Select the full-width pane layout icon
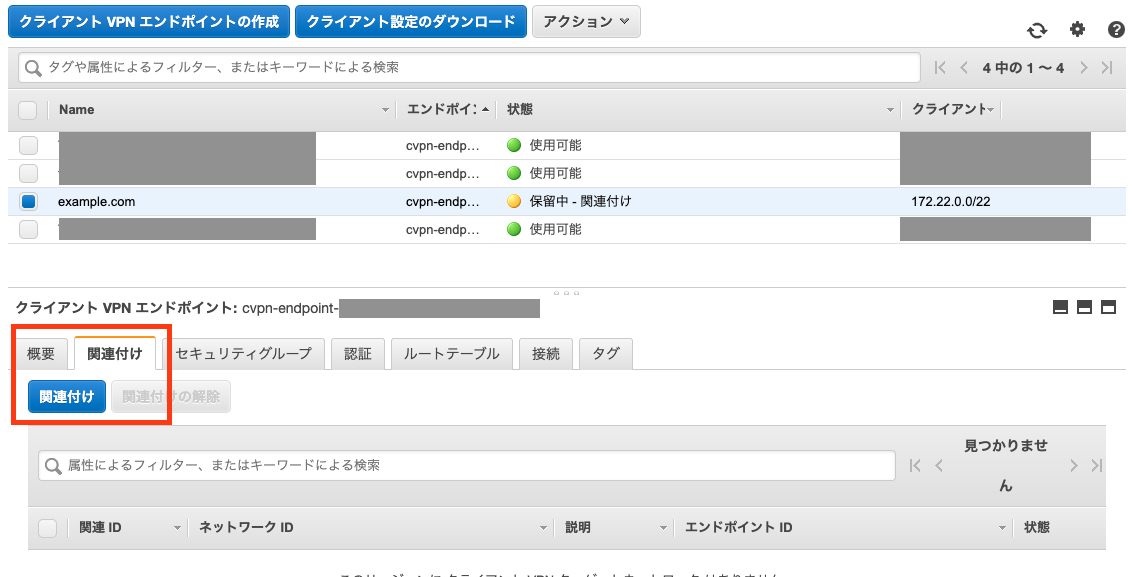1132x577 pixels. [1108, 307]
